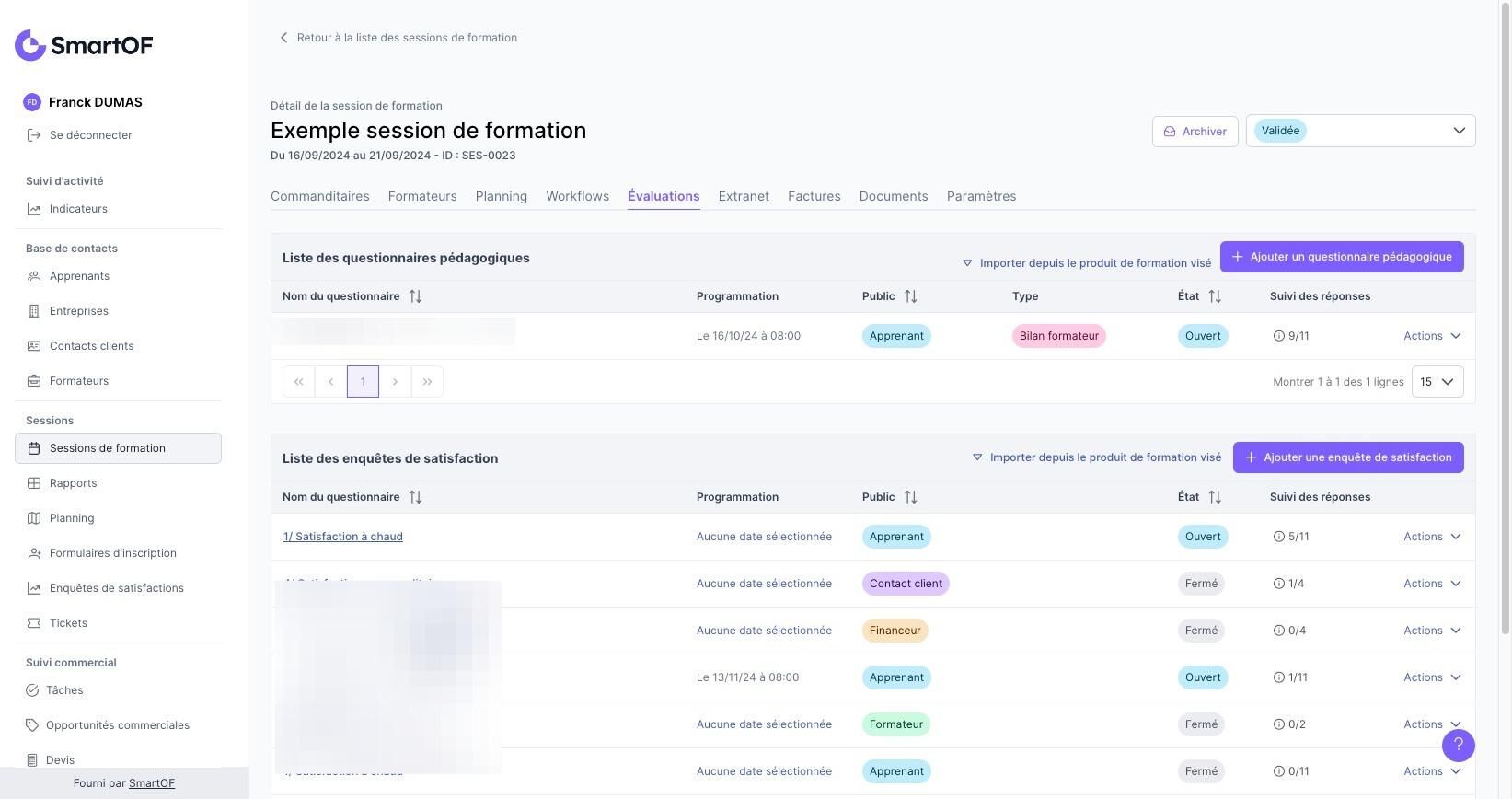Sort satisfaction surveys by État arrows
Viewport: 1512px width, 799px height.
click(1215, 497)
